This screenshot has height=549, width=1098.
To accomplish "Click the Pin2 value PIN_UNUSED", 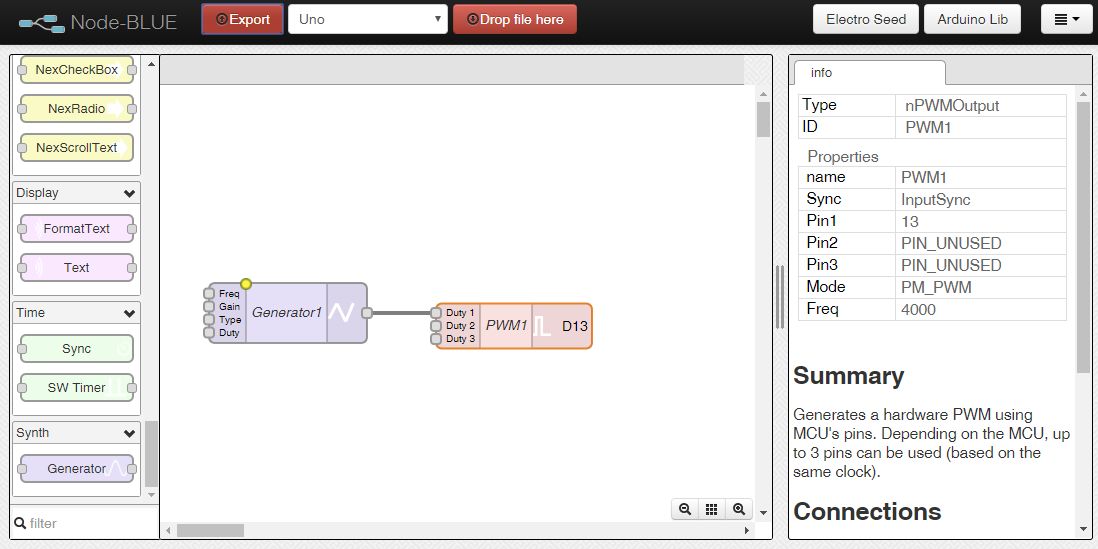I will click(951, 244).
